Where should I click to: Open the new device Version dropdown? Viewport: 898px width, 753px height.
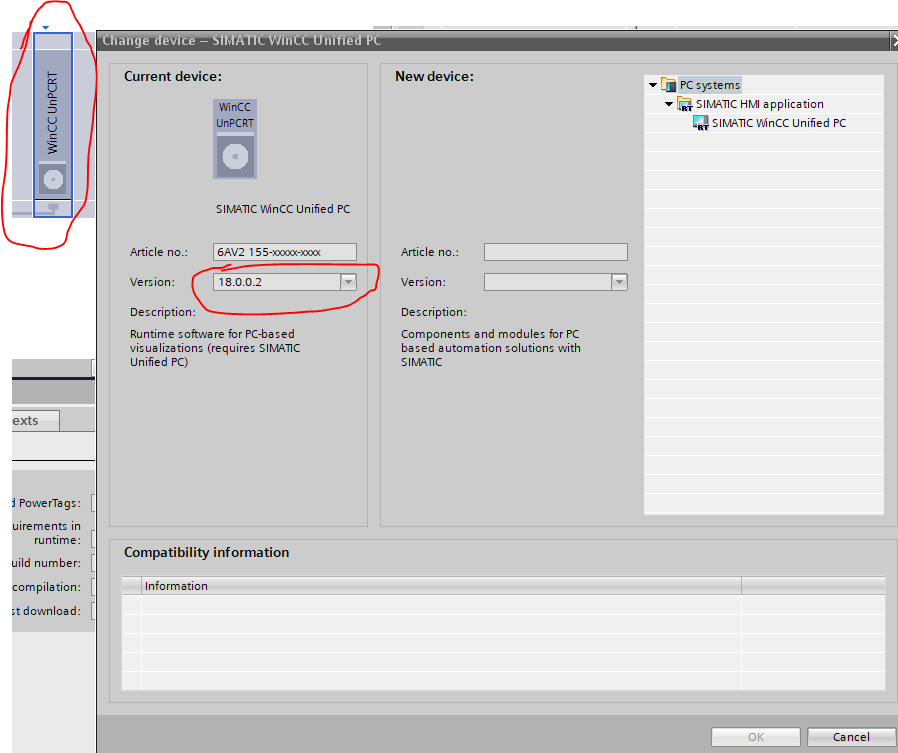click(x=619, y=282)
